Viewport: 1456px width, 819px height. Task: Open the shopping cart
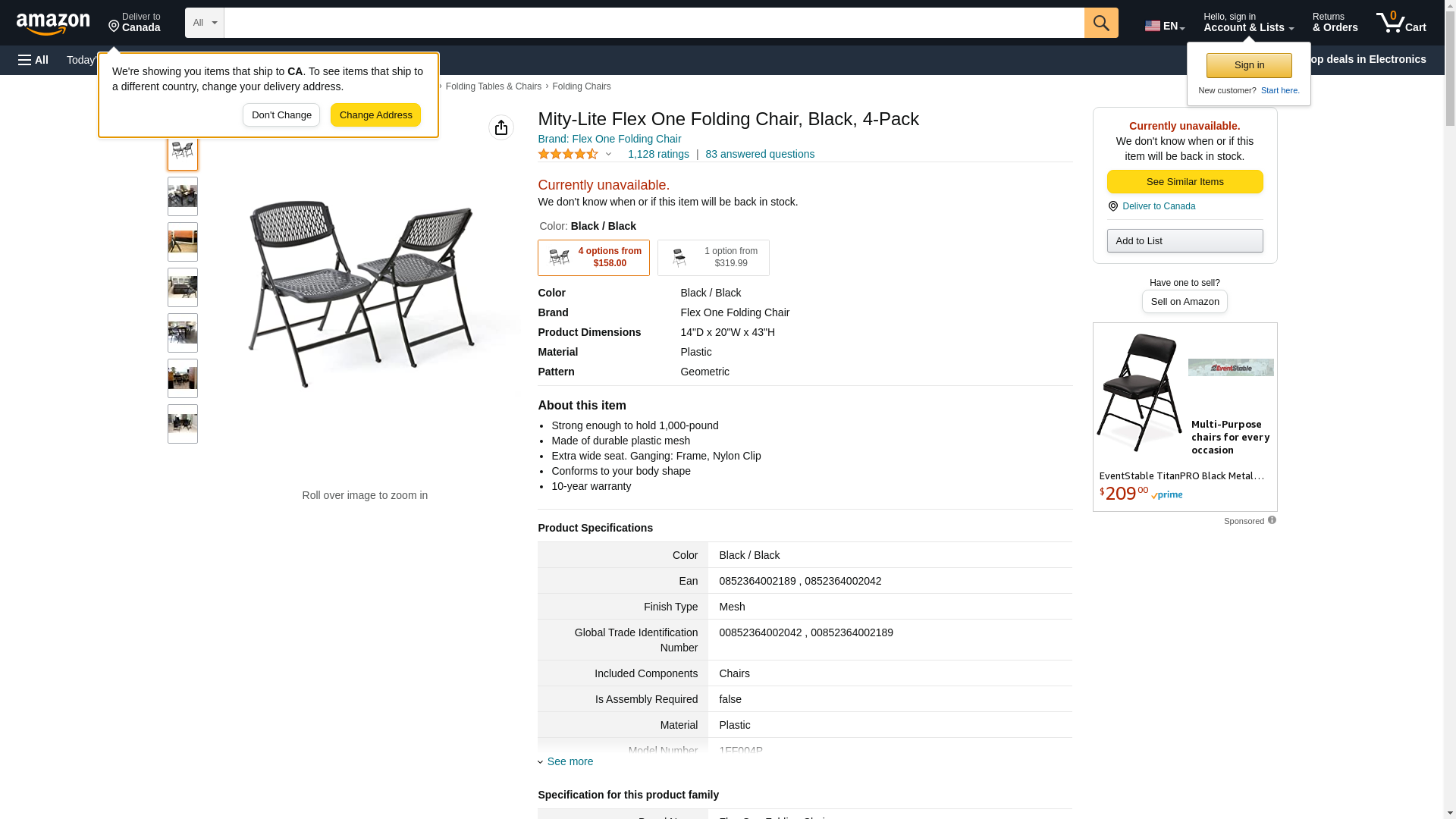(x=1401, y=23)
